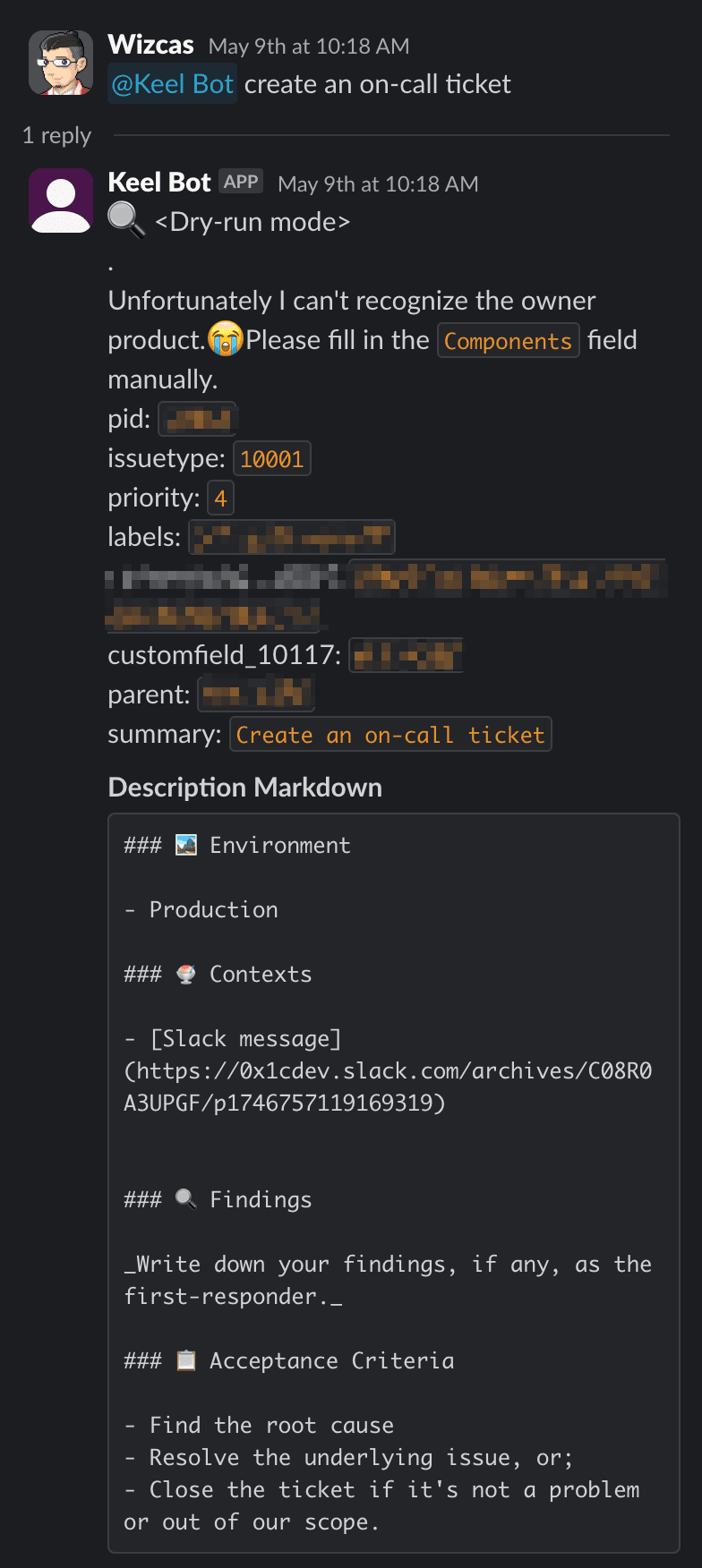Select the 10001 issuetype value
Screen dimensions: 702x1568
click(271, 459)
